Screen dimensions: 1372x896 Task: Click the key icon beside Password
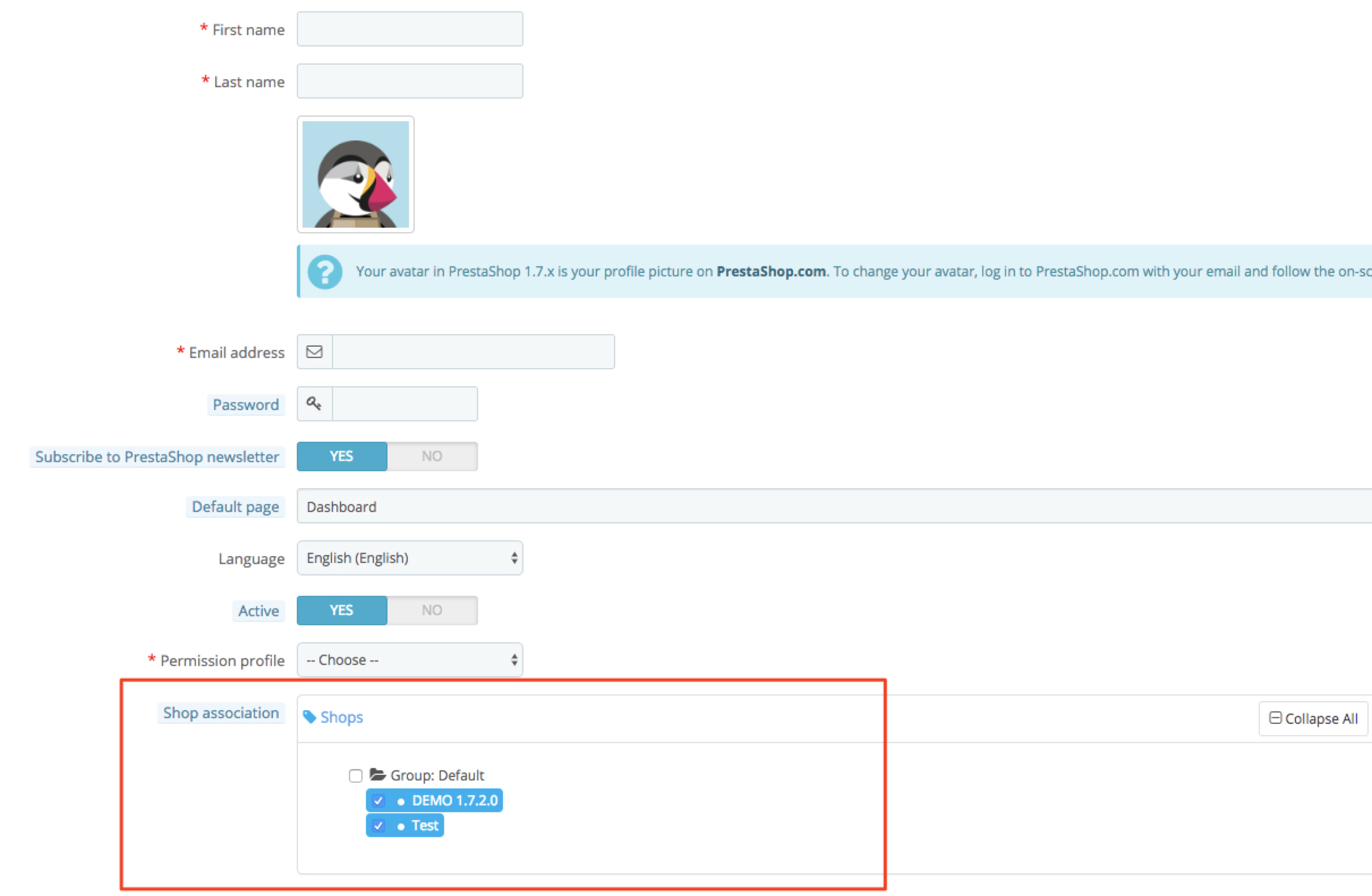coord(314,403)
